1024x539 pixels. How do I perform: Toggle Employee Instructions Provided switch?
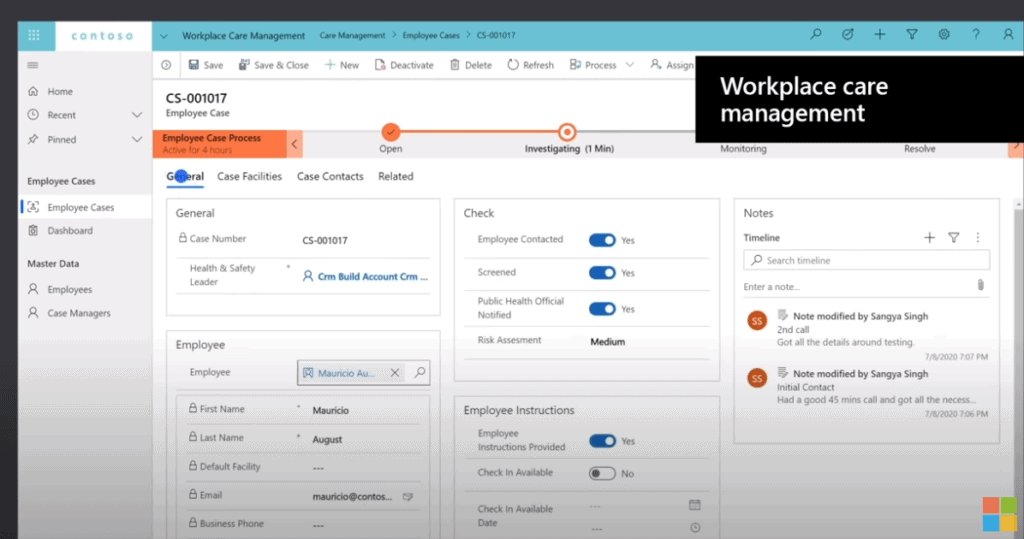[x=602, y=441]
